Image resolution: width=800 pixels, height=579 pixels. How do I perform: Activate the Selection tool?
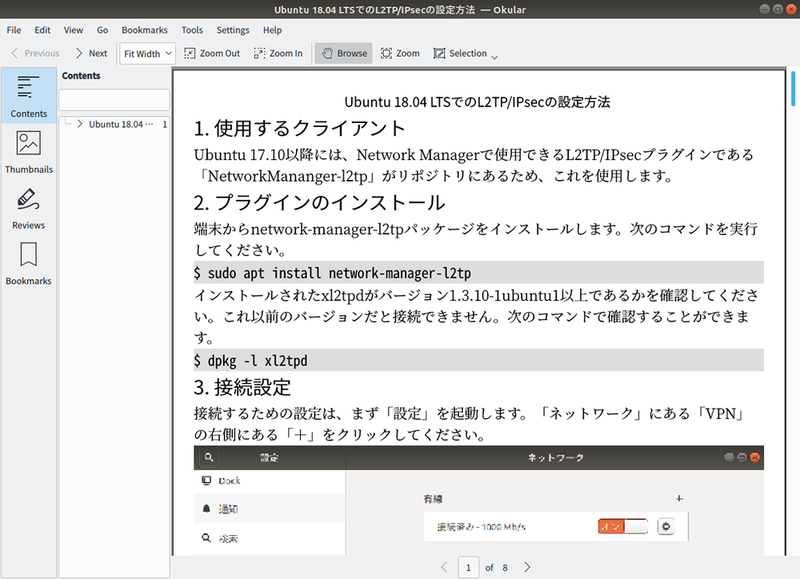click(460, 53)
